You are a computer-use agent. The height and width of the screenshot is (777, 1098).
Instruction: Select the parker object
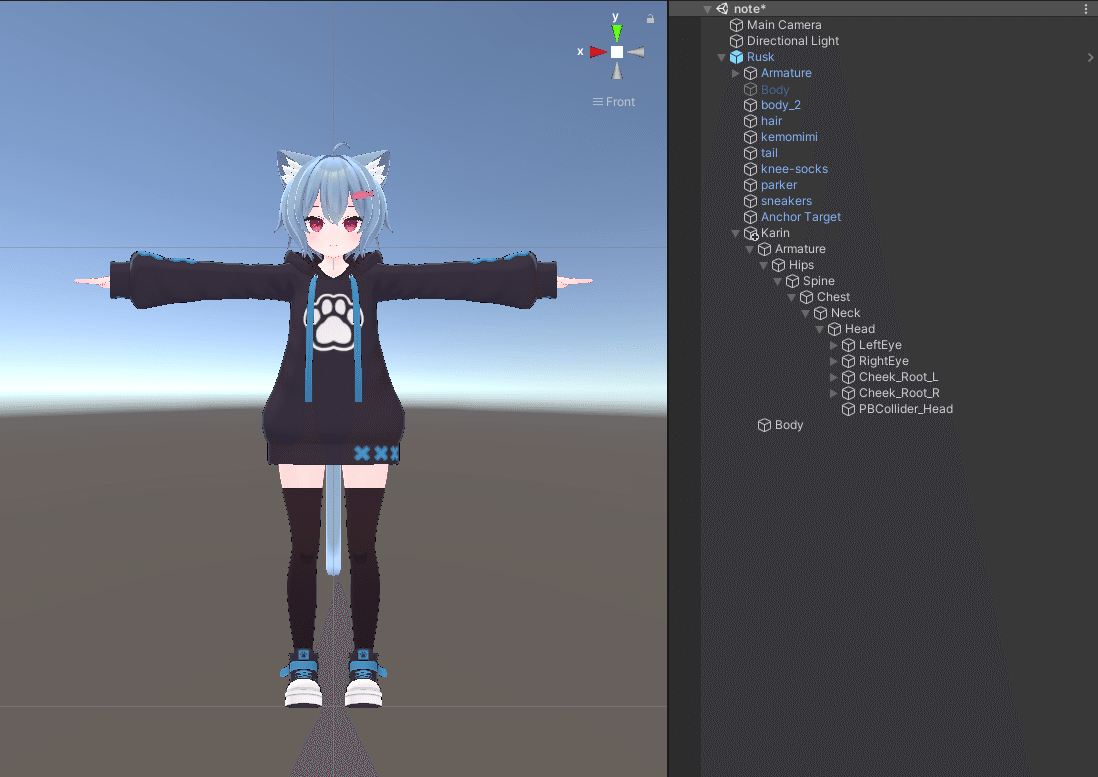tap(779, 185)
